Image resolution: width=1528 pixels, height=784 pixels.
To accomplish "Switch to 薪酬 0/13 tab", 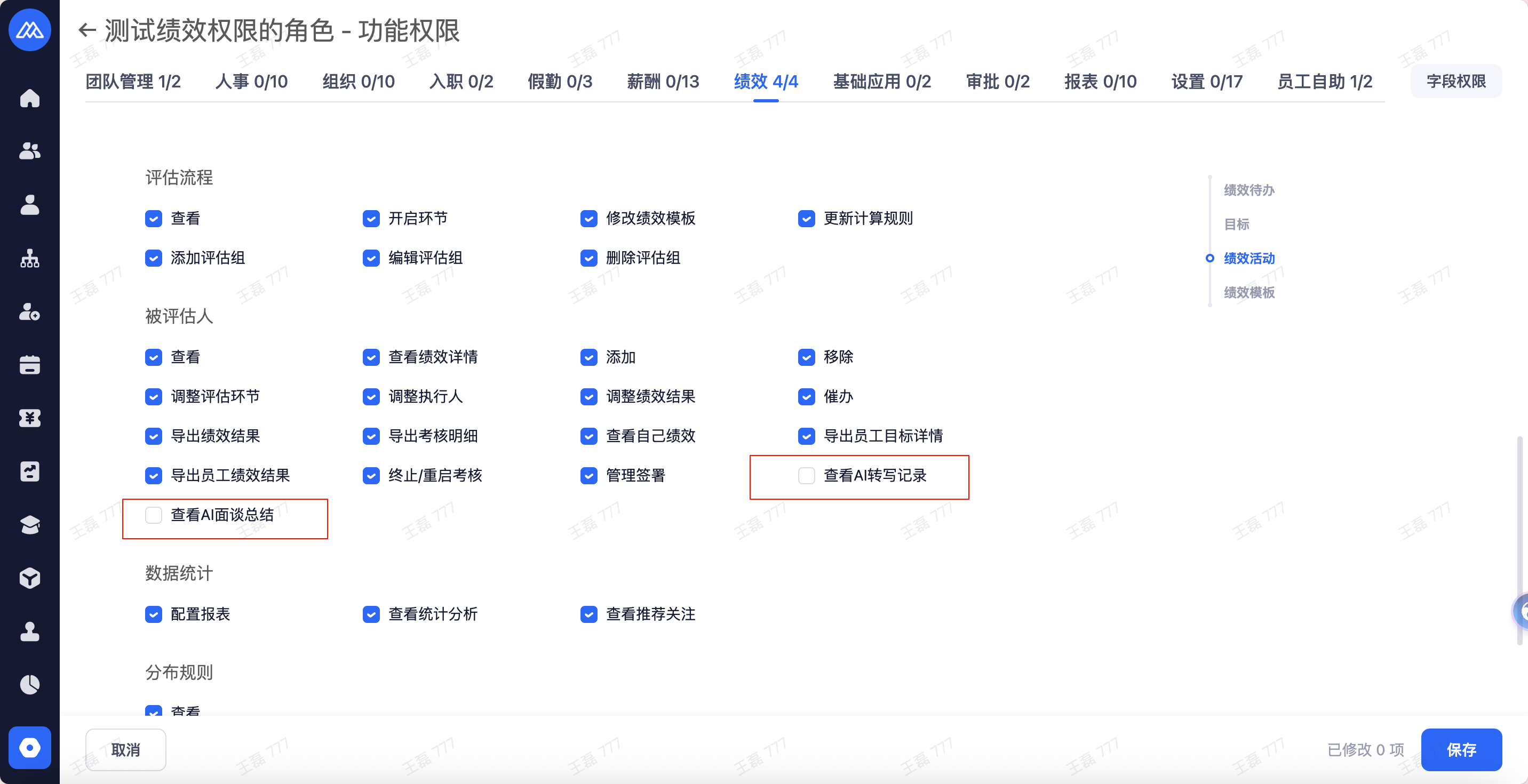I will point(663,81).
